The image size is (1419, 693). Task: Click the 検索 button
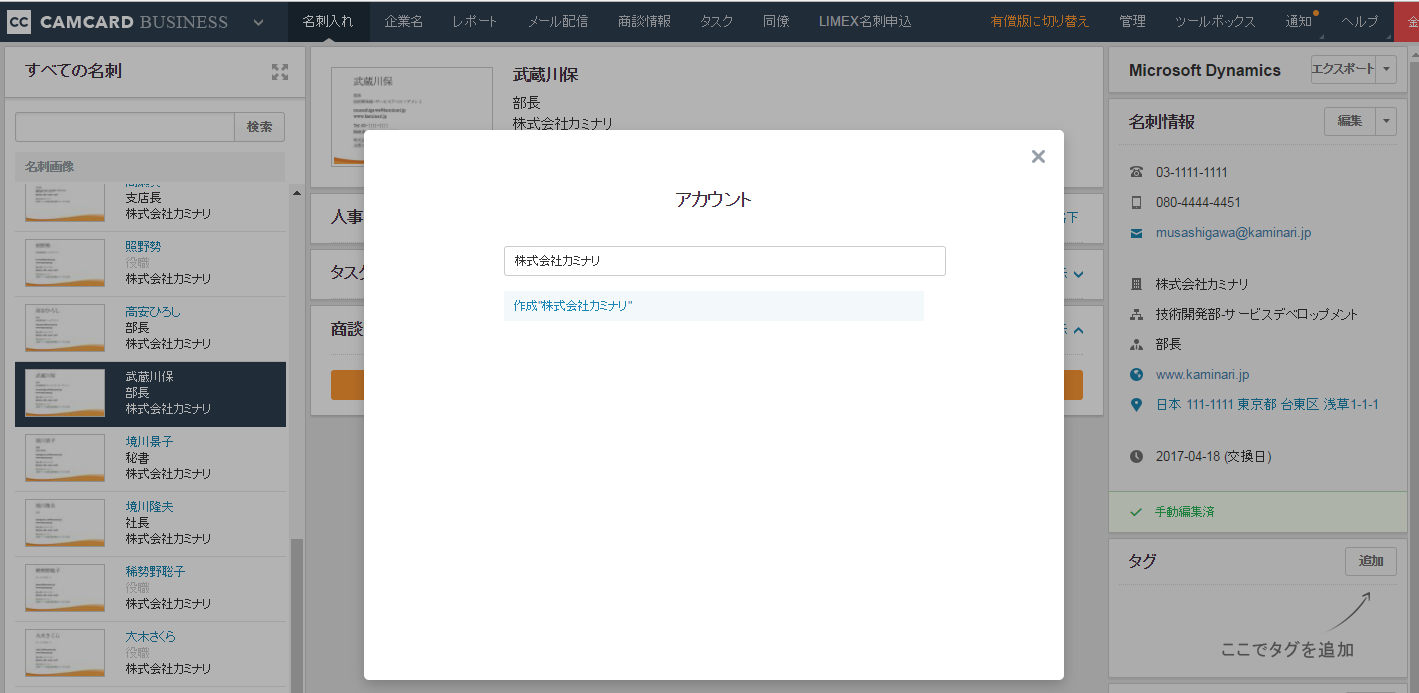click(260, 127)
